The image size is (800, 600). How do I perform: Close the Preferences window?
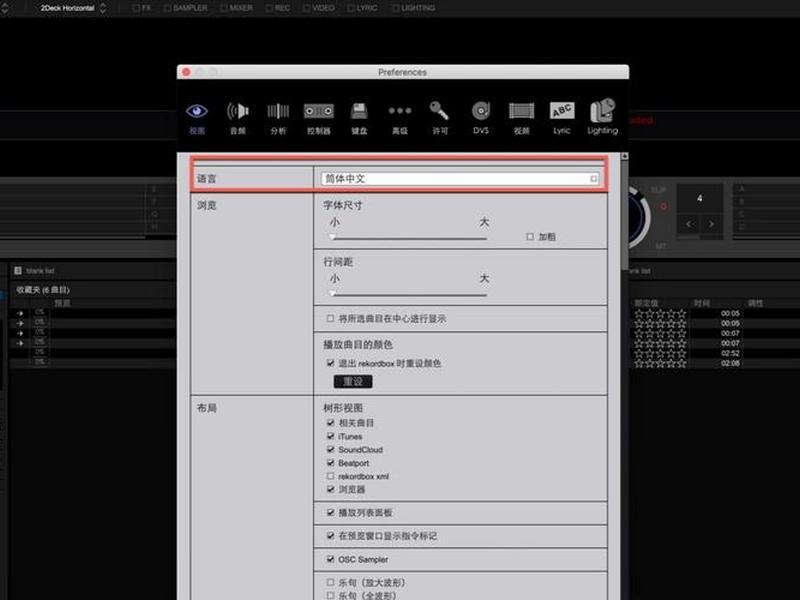(x=186, y=72)
